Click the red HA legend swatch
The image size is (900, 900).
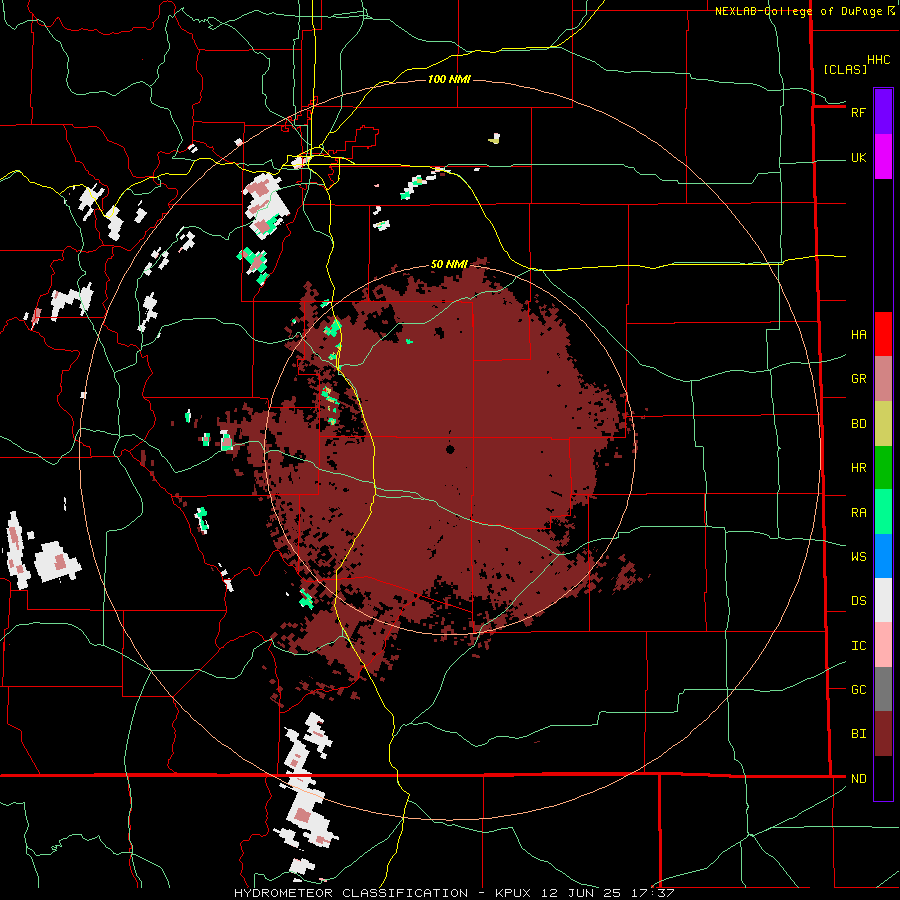tap(883, 334)
